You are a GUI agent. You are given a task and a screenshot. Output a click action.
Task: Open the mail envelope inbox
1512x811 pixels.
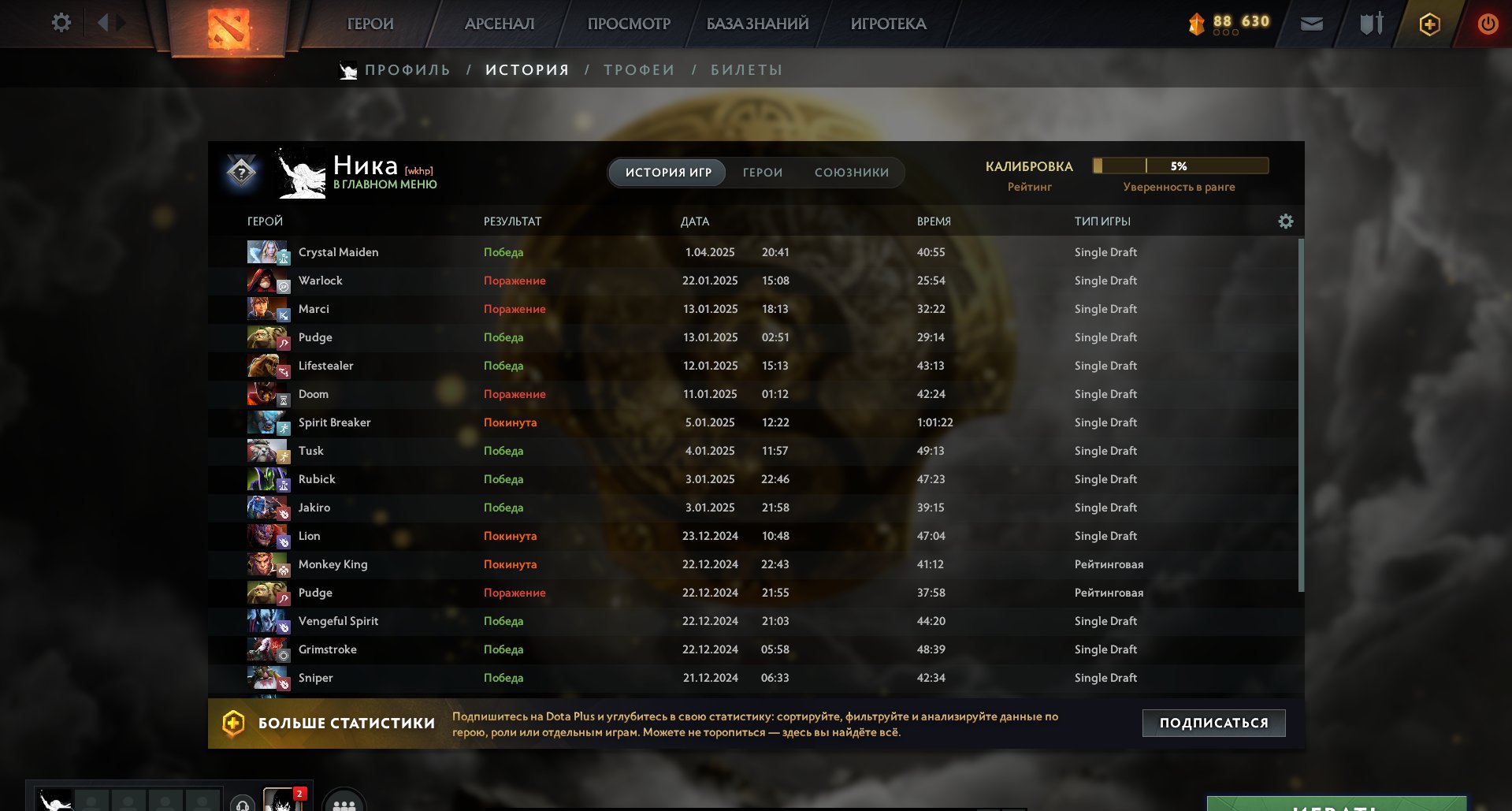point(1311,24)
